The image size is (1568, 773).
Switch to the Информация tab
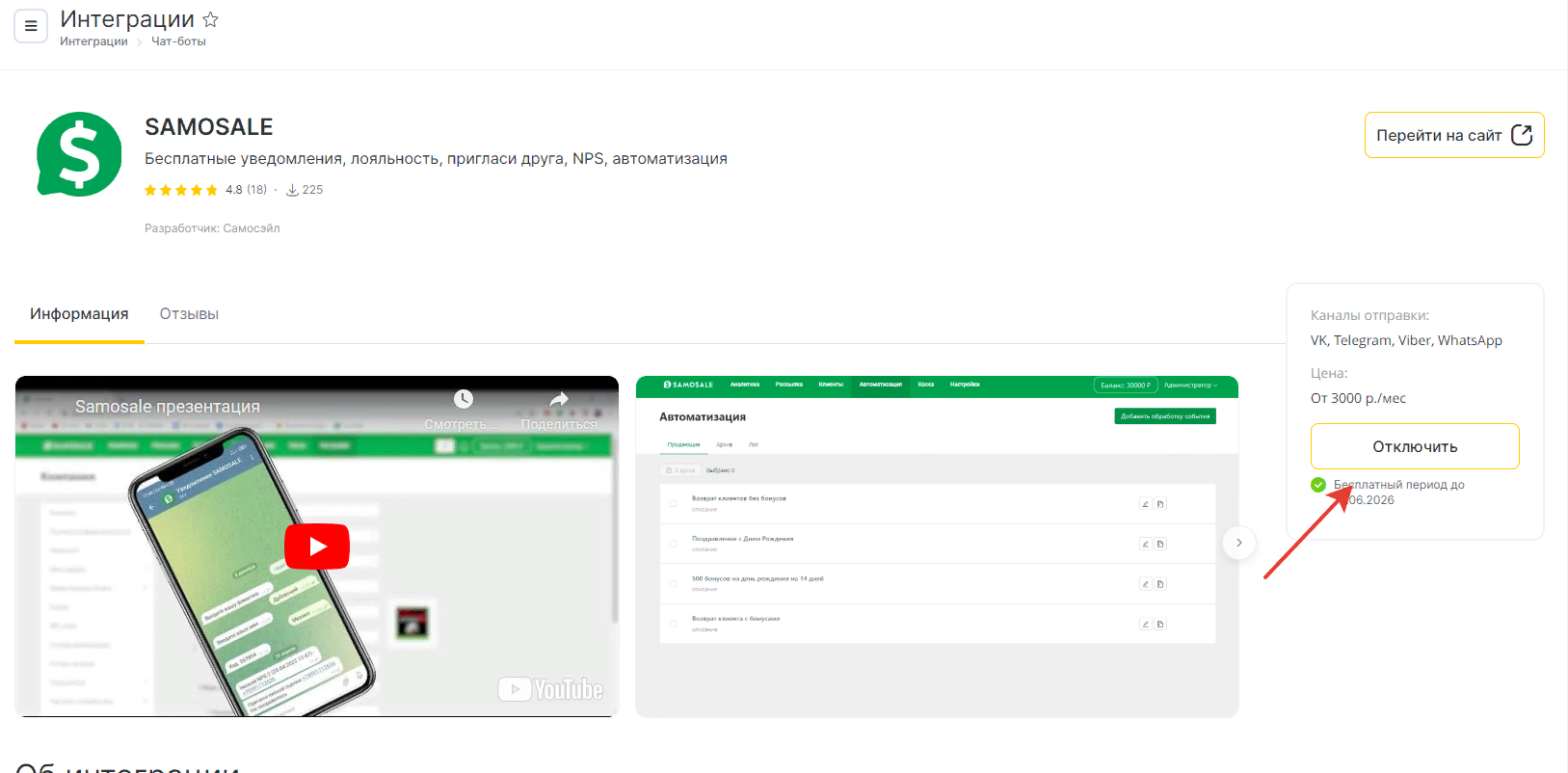click(79, 314)
